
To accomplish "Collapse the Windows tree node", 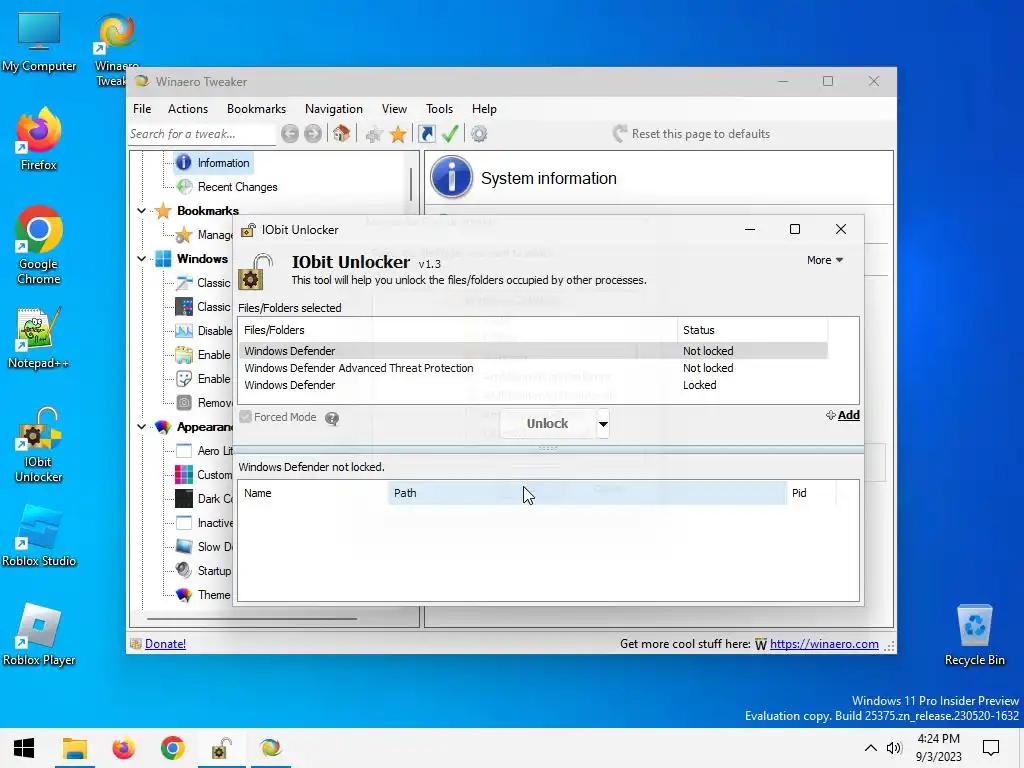I will tap(141, 259).
